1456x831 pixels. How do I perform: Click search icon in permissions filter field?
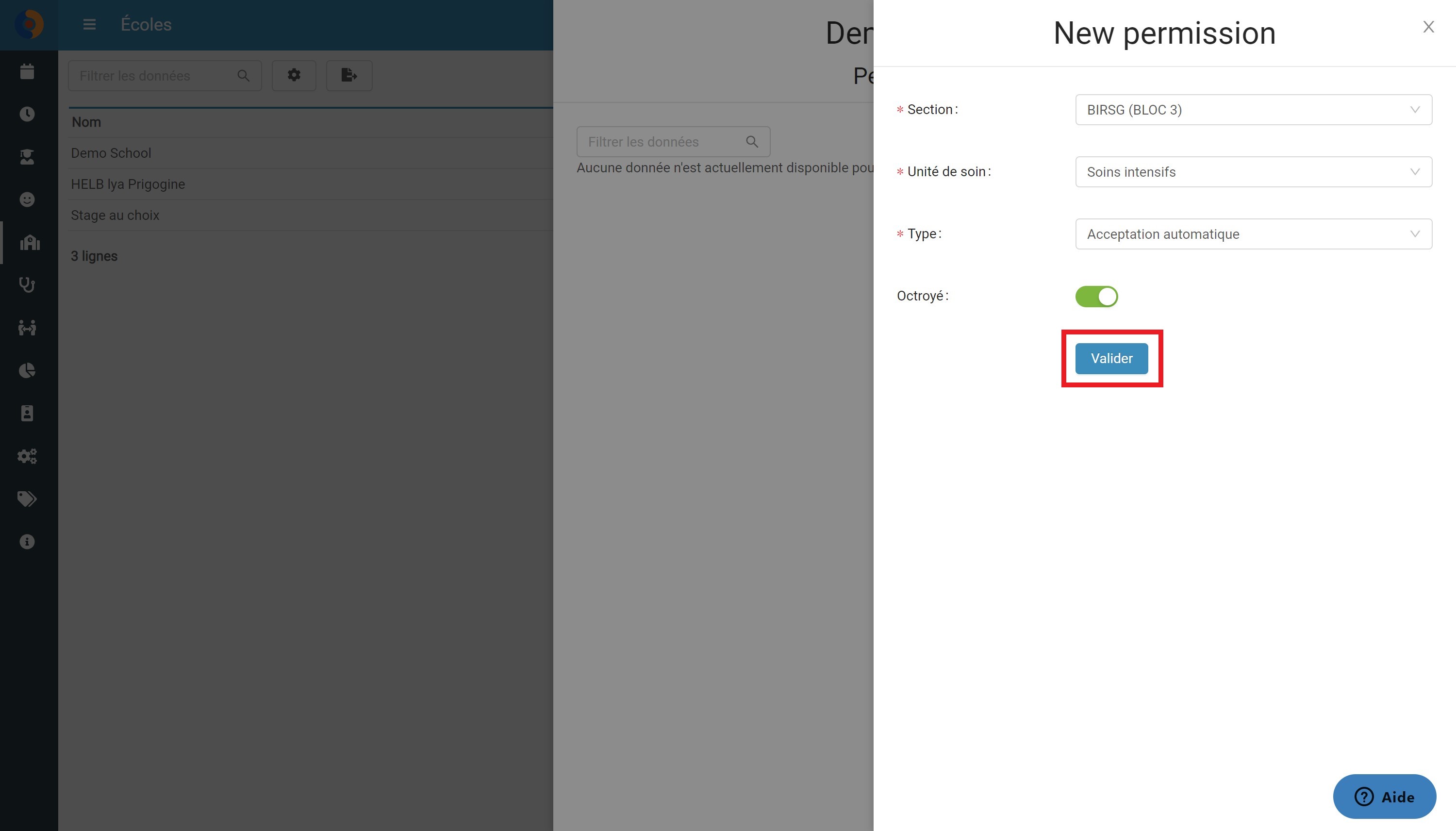[752, 142]
